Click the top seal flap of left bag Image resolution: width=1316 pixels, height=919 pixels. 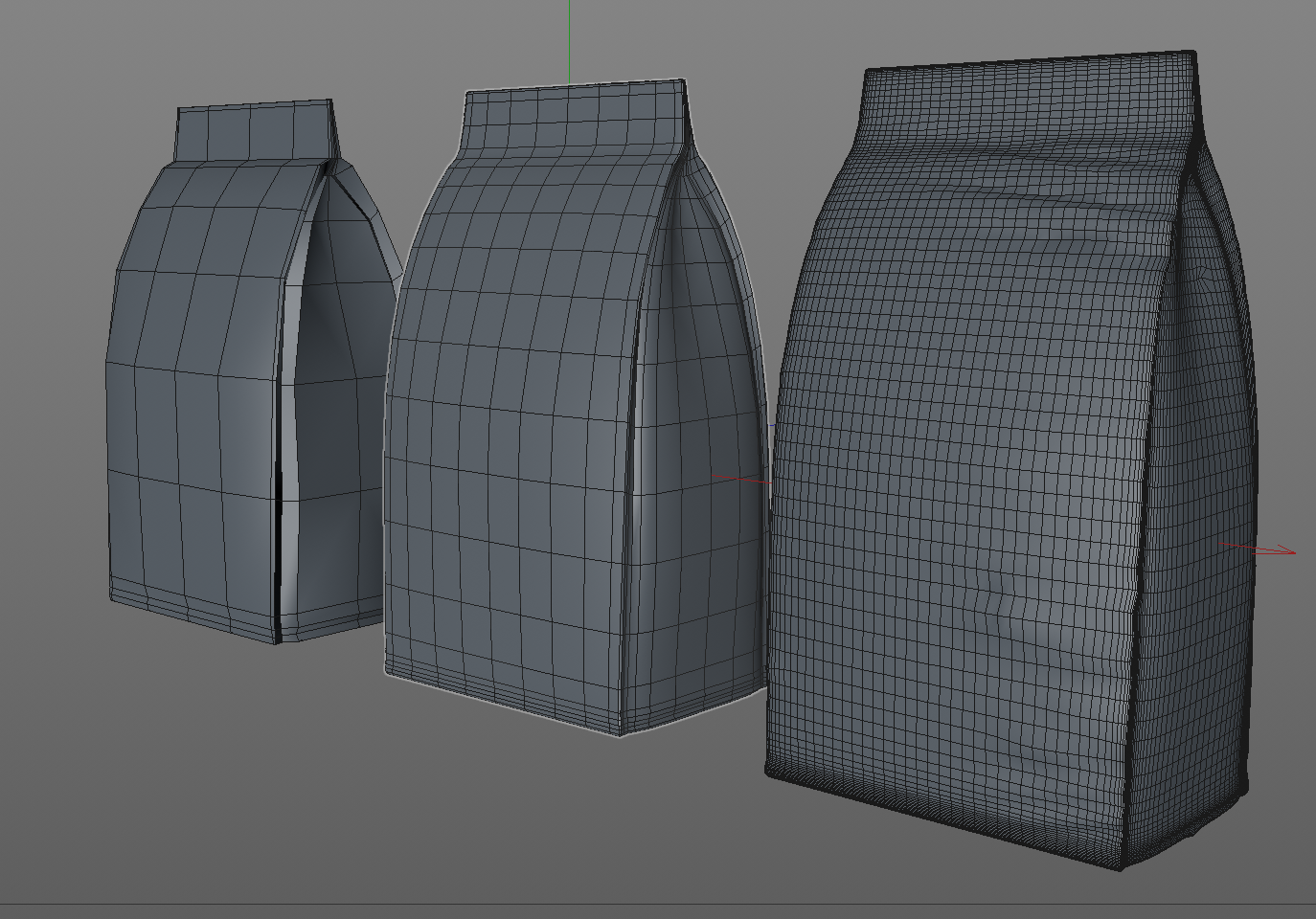coord(256,130)
